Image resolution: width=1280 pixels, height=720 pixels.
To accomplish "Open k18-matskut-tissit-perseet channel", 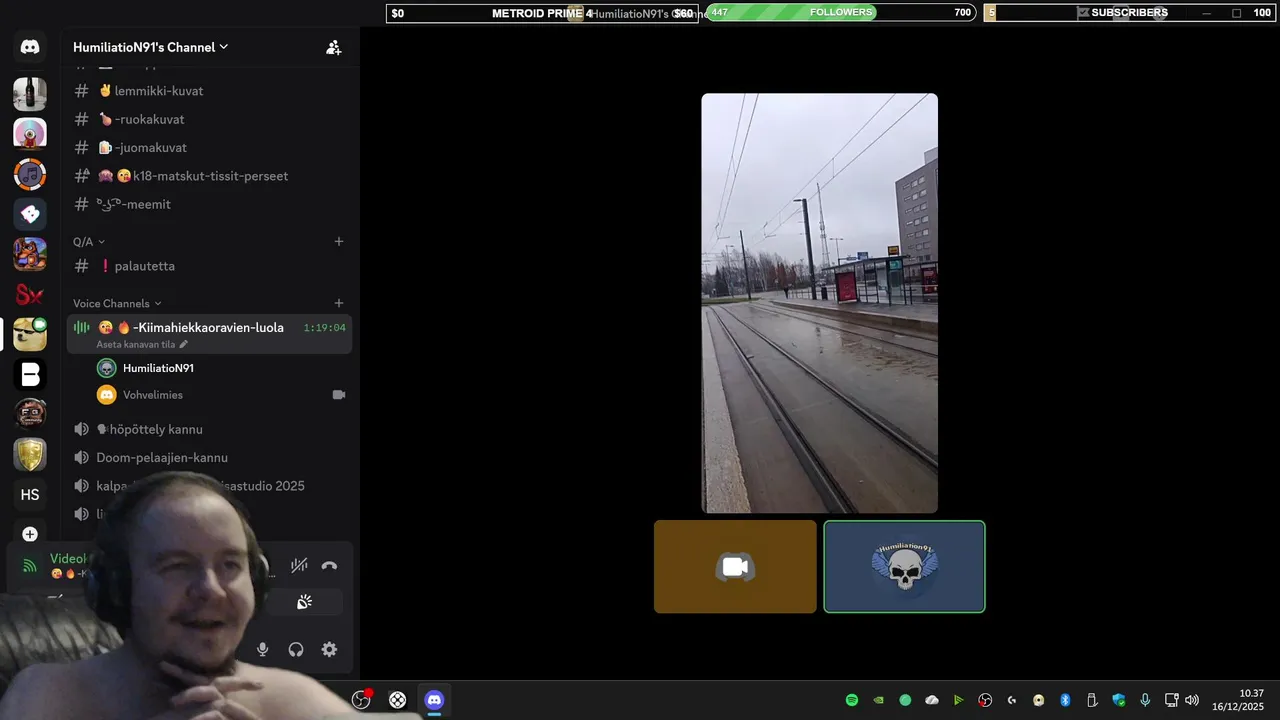I will (x=209, y=176).
